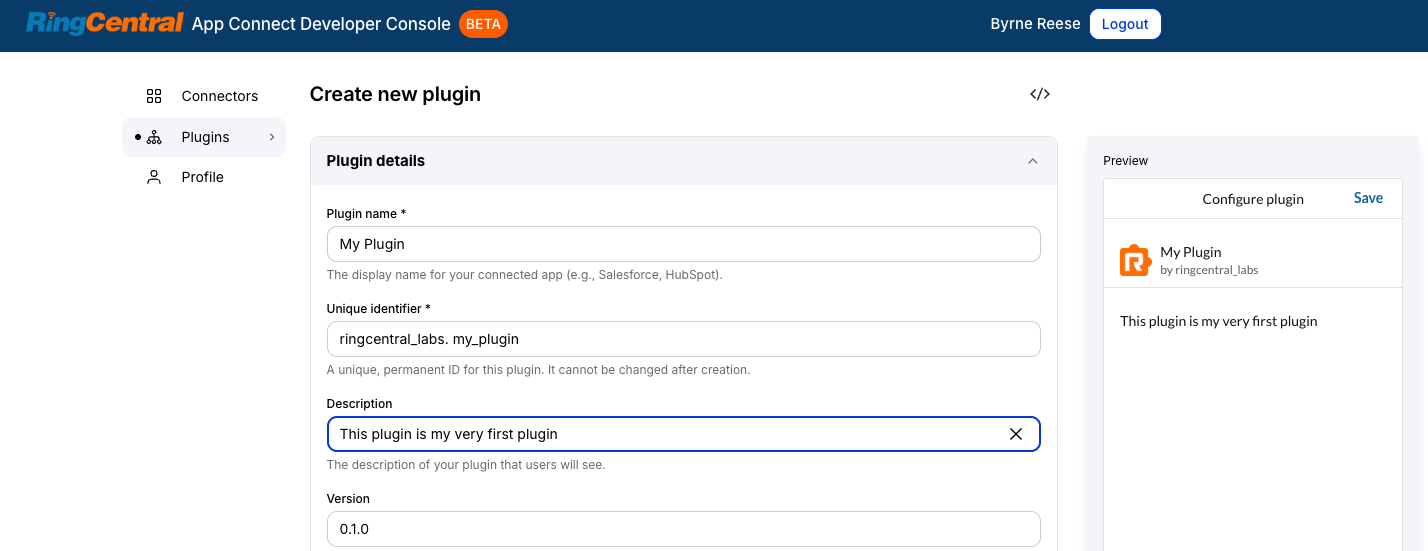Click the 'Unique identifier *' label
1428x551 pixels.
(379, 309)
